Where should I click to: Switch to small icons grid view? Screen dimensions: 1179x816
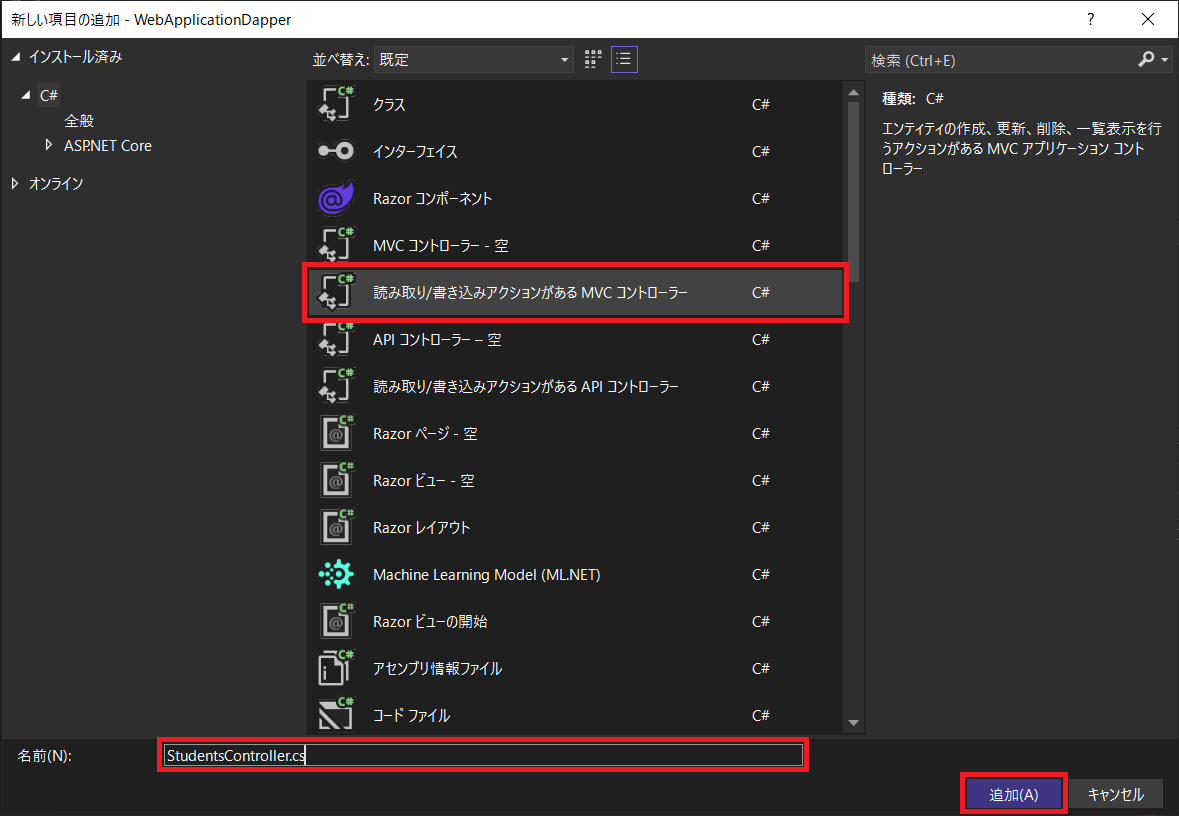592,59
